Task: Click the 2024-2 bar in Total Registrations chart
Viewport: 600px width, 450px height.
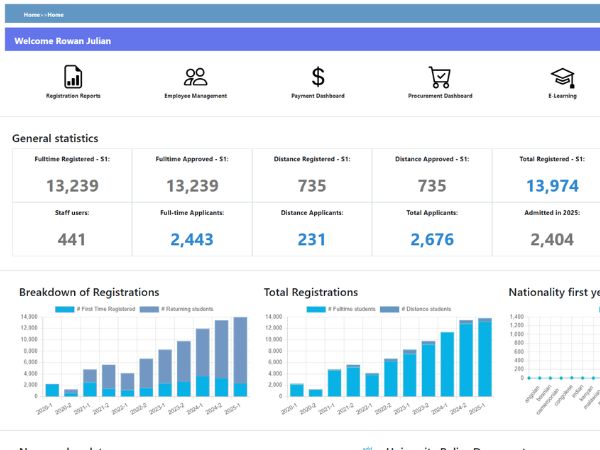Action: 466,358
